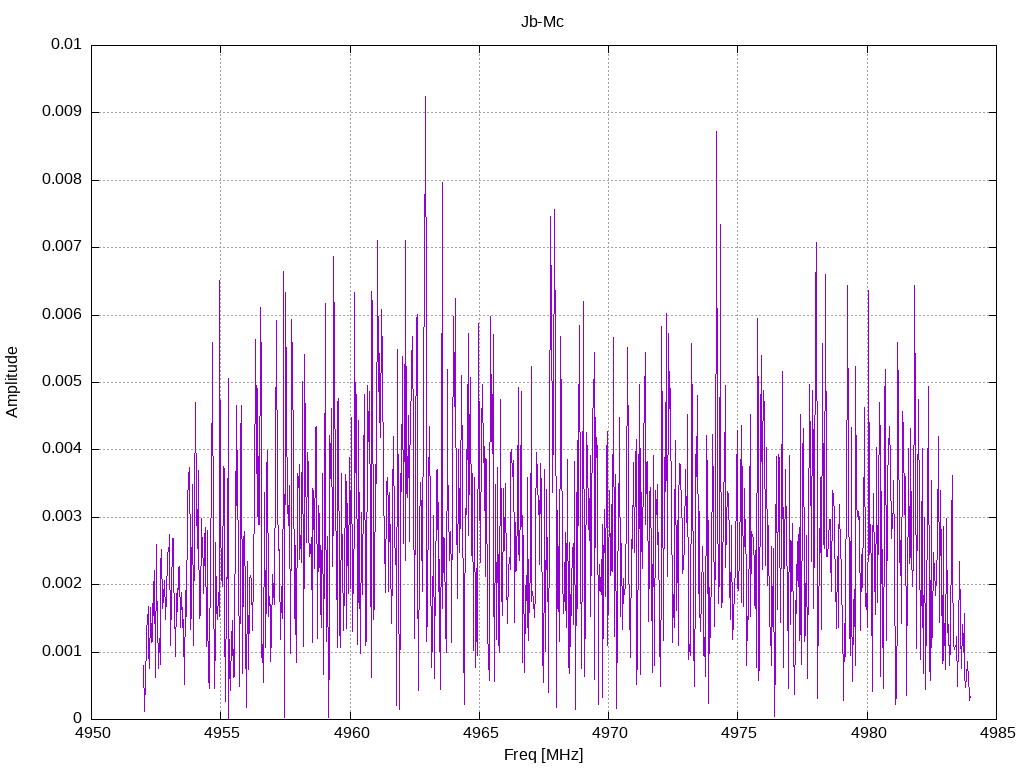The width and height of the screenshot is (1024, 768).
Task: Click the 0.004 y-axis tick label
Action: pyautogui.click(x=62, y=449)
